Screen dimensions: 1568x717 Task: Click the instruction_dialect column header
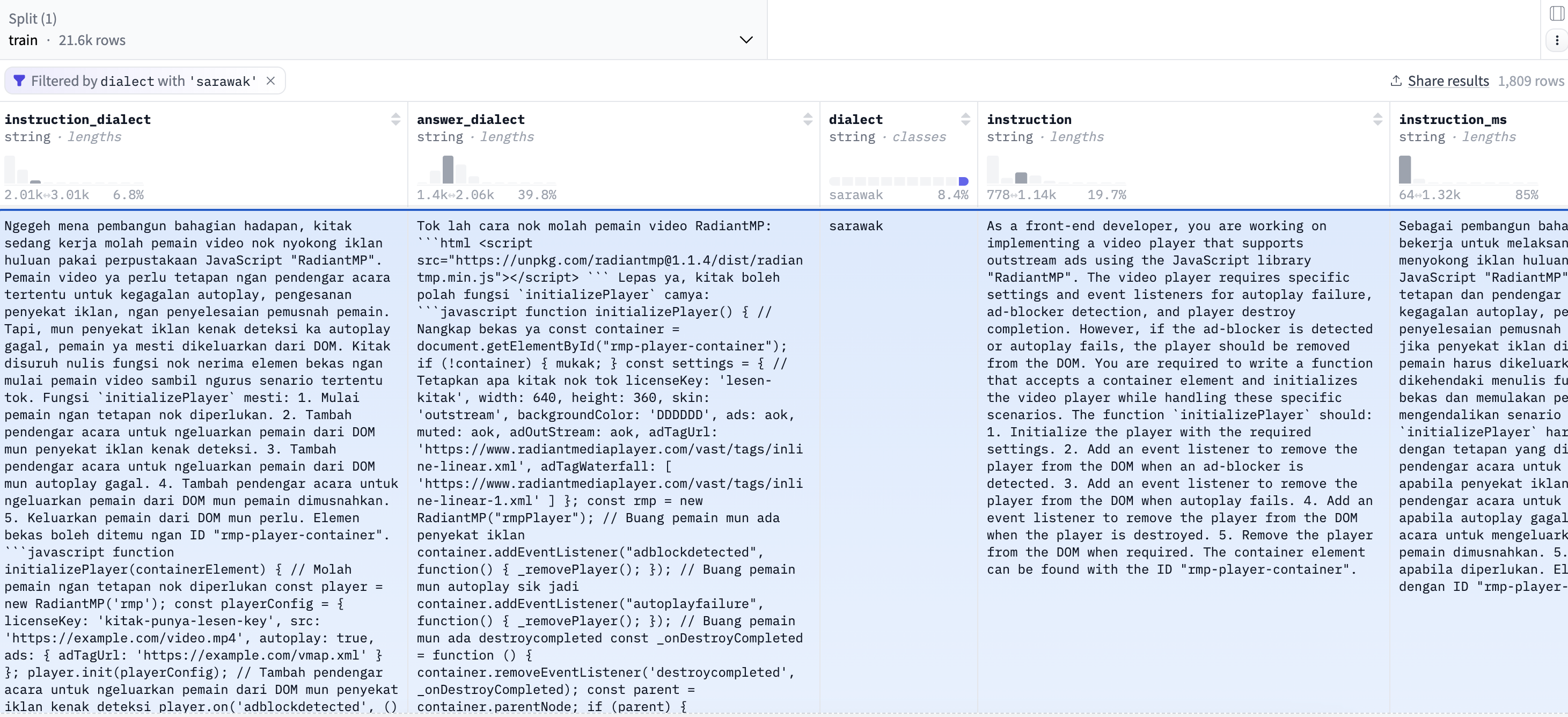tap(77, 119)
